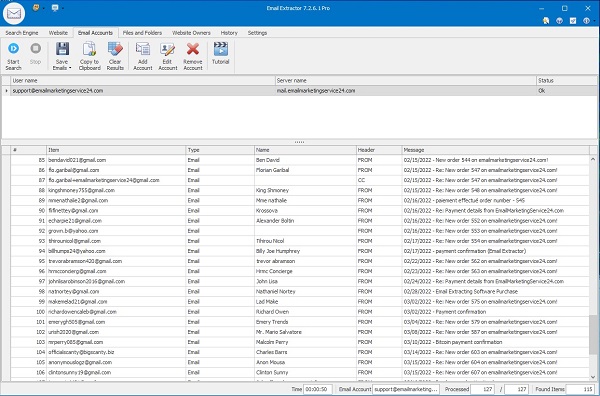Click the Edit Account pencil icon
Viewport: 600px width, 396px height.
click(x=168, y=49)
